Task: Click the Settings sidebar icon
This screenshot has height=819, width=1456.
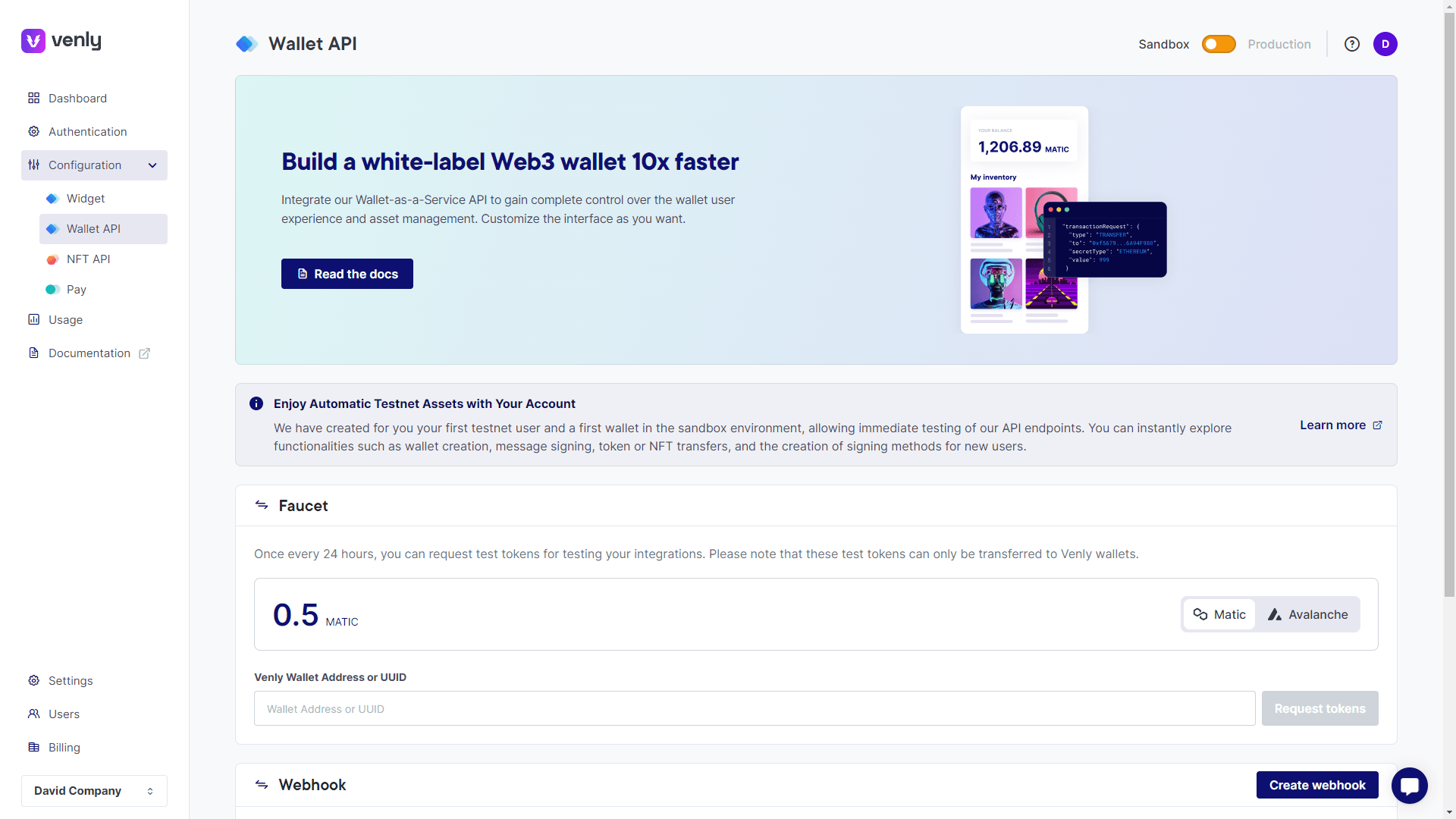Action: pos(35,681)
